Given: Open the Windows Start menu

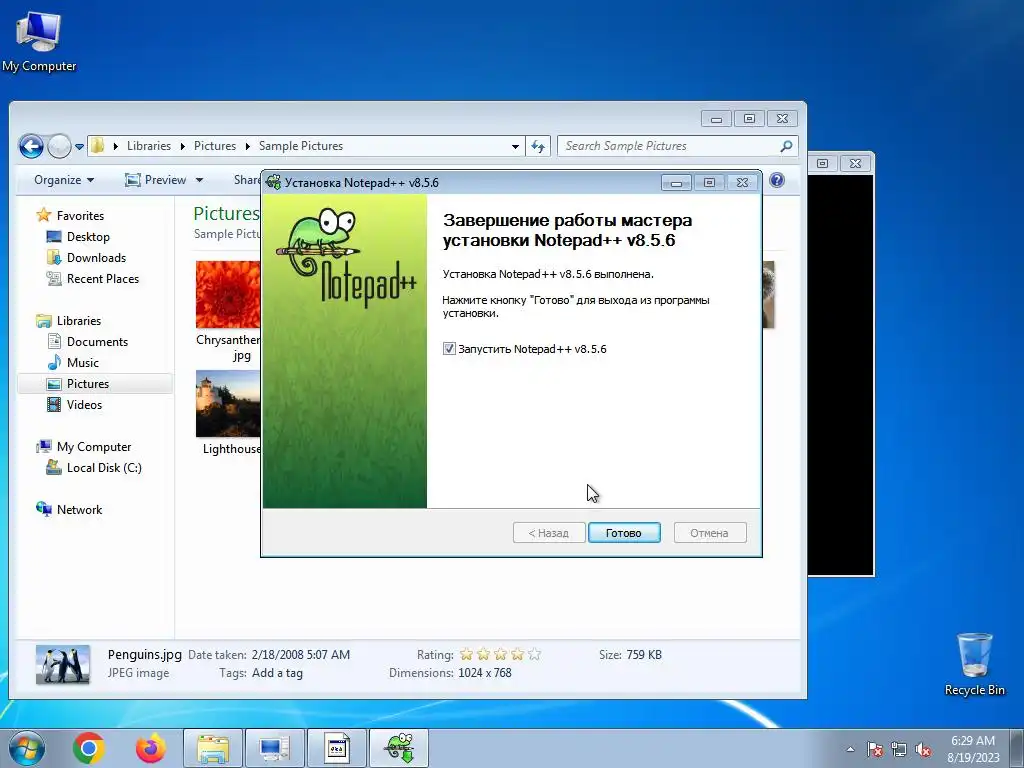Looking at the screenshot, I should 27,748.
